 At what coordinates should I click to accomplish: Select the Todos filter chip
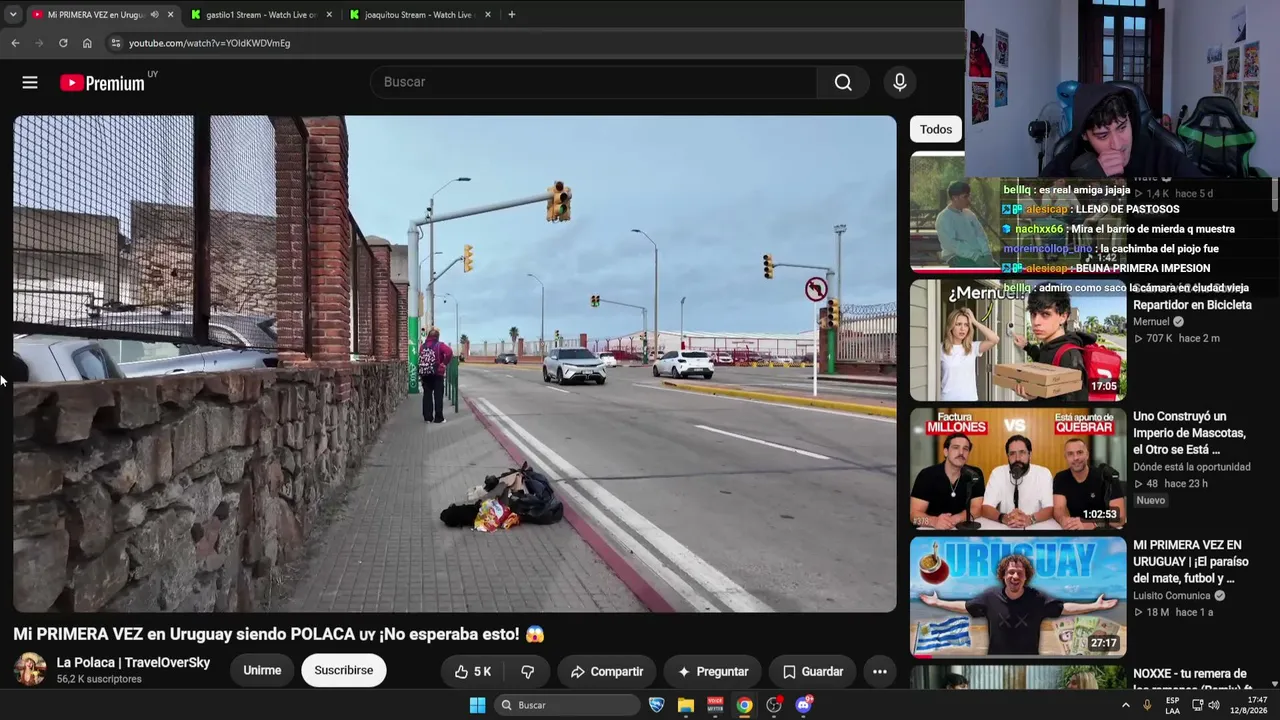click(x=936, y=129)
